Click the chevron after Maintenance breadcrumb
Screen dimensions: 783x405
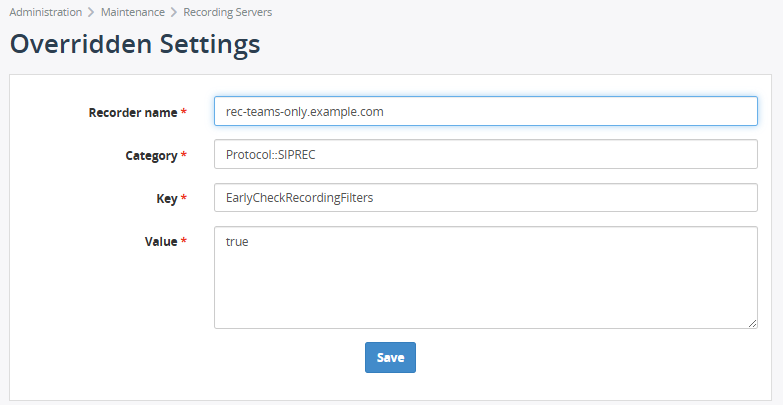click(x=174, y=12)
